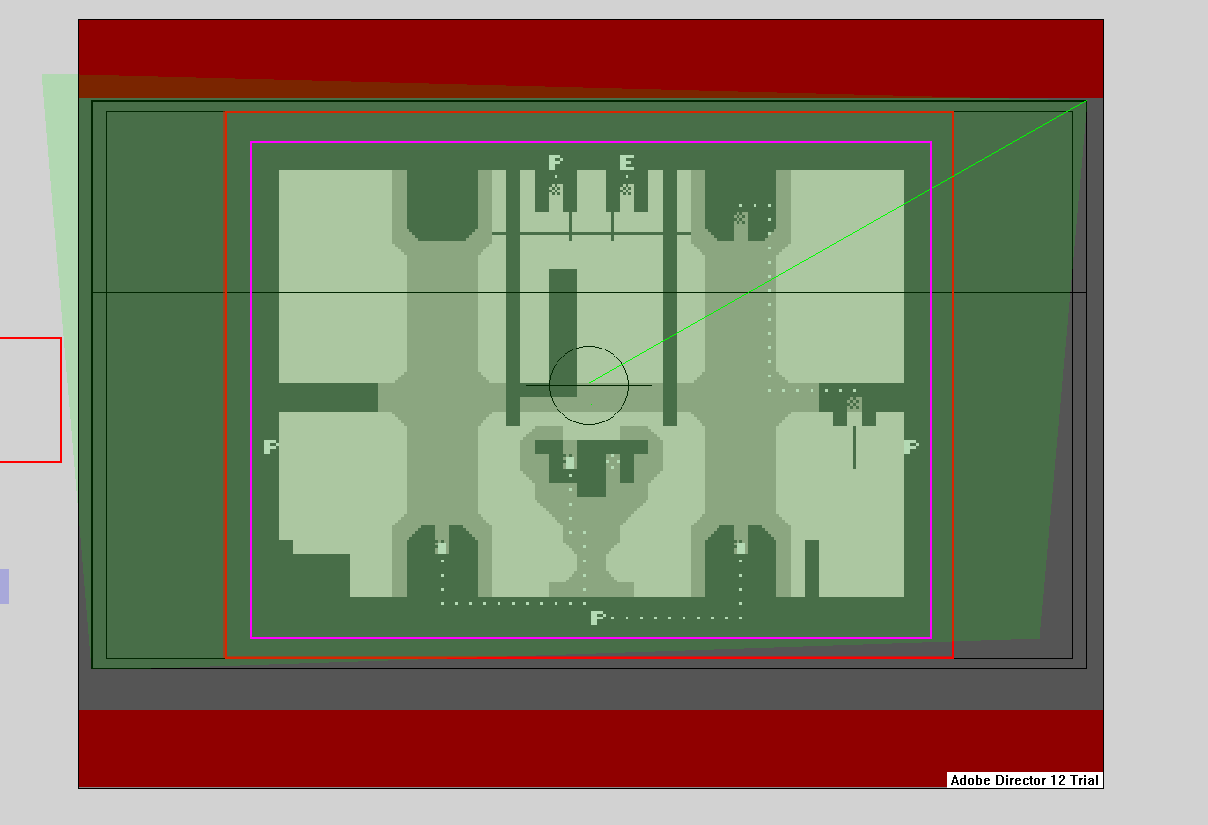Image resolution: width=1208 pixels, height=825 pixels.
Task: Click the black circle at the green line's origin
Action: [589, 385]
